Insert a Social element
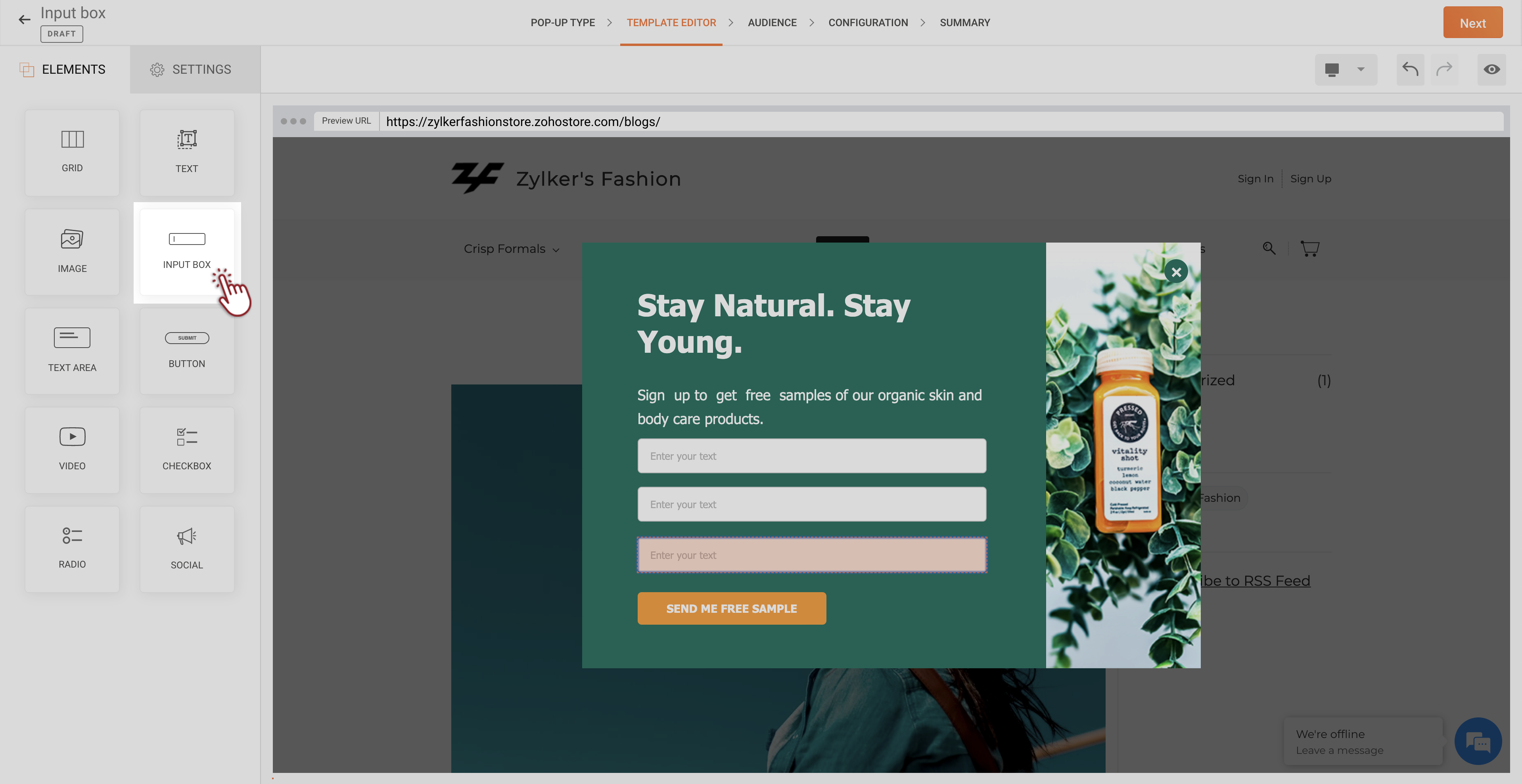Viewport: 1522px width, 784px height. pos(187,549)
